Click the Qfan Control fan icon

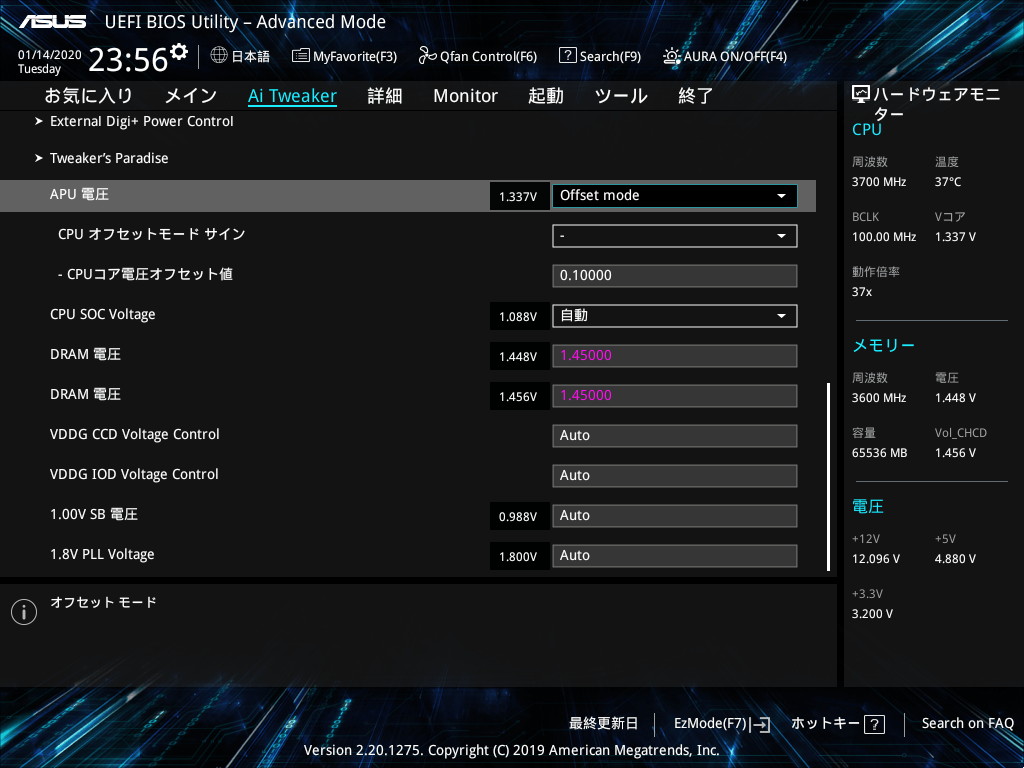pyautogui.click(x=427, y=56)
